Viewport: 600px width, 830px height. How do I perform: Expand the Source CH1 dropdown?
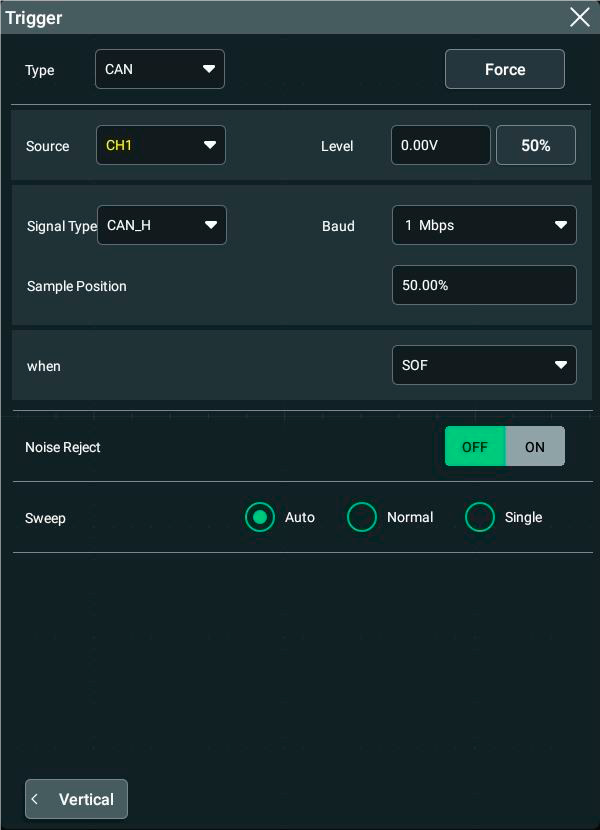click(x=160, y=145)
